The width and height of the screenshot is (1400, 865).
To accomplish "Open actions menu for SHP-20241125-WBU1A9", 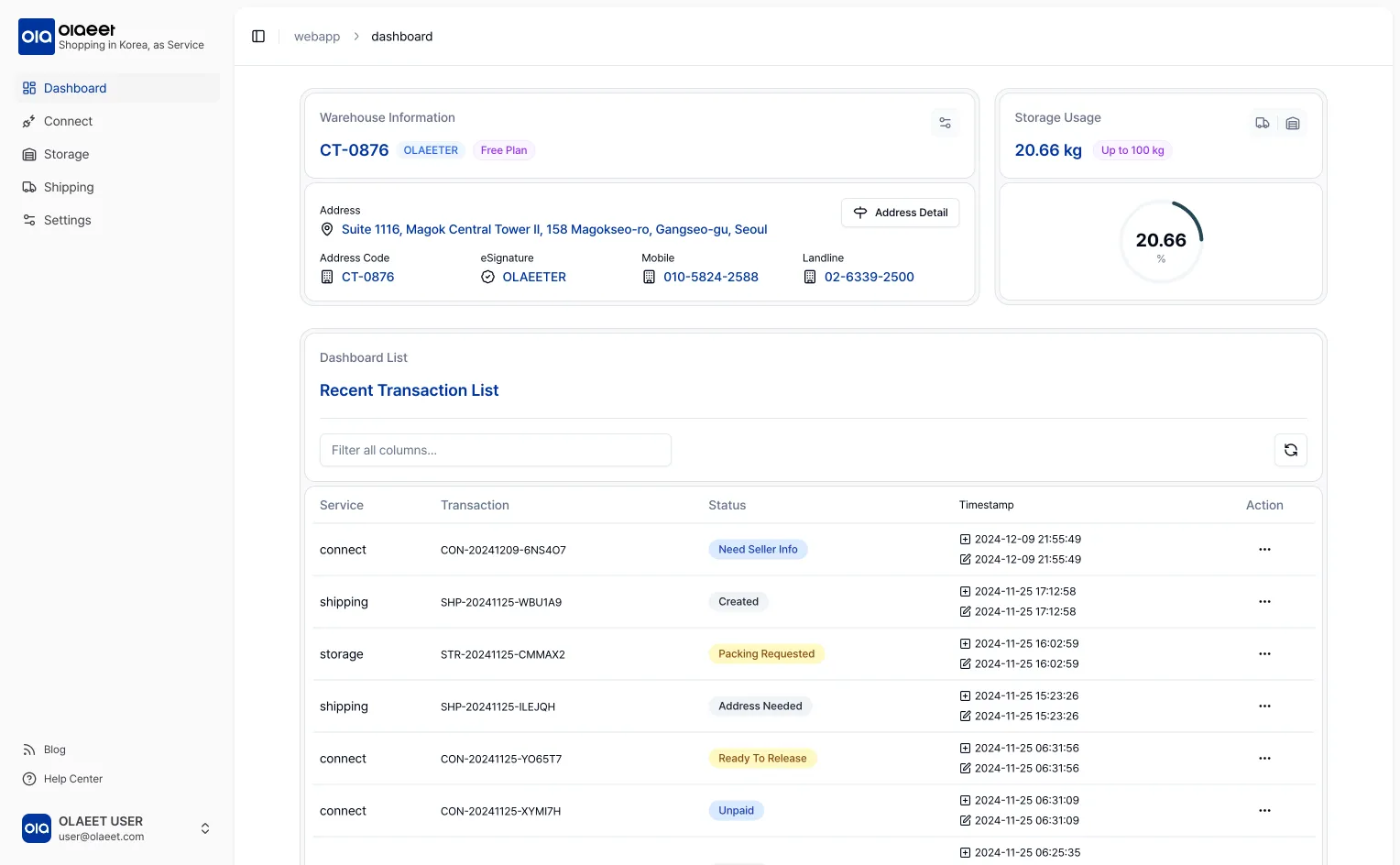I will click(1264, 602).
